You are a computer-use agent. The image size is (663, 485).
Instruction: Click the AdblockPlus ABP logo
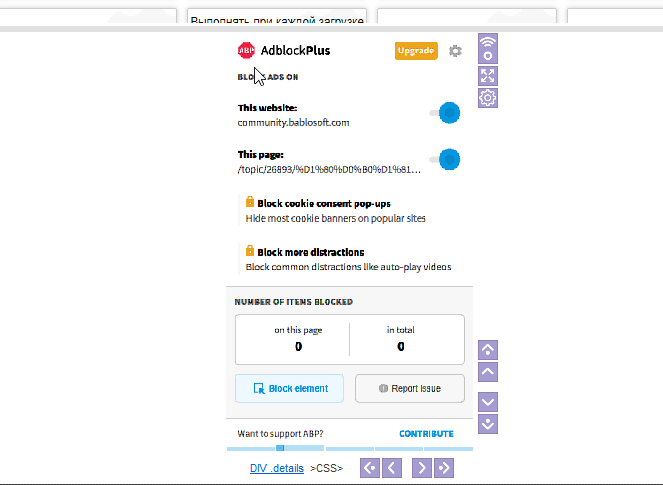[x=246, y=50]
